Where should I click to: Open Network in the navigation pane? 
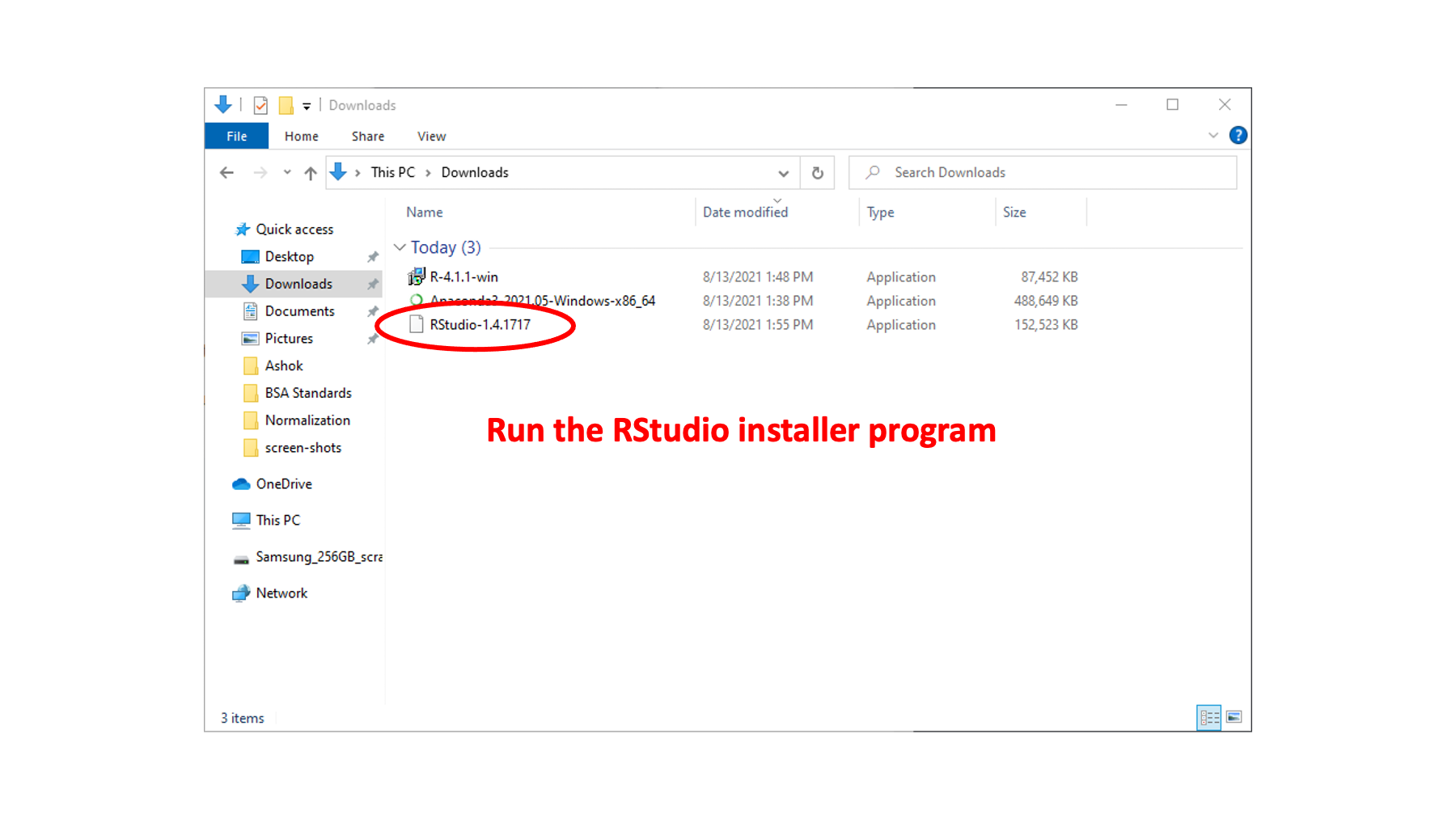pyautogui.click(x=281, y=593)
